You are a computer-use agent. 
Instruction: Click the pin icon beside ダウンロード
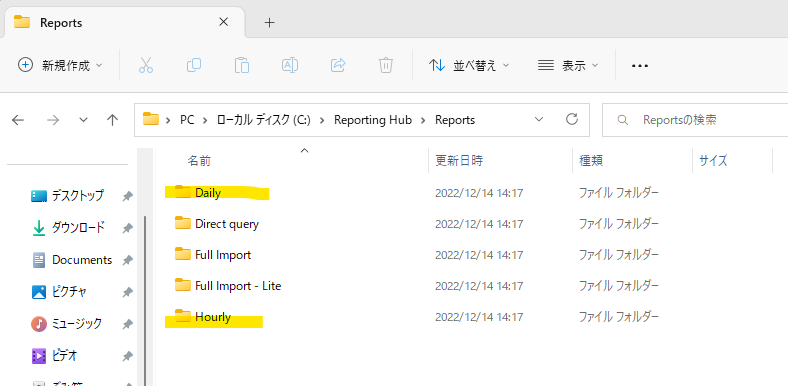(128, 228)
